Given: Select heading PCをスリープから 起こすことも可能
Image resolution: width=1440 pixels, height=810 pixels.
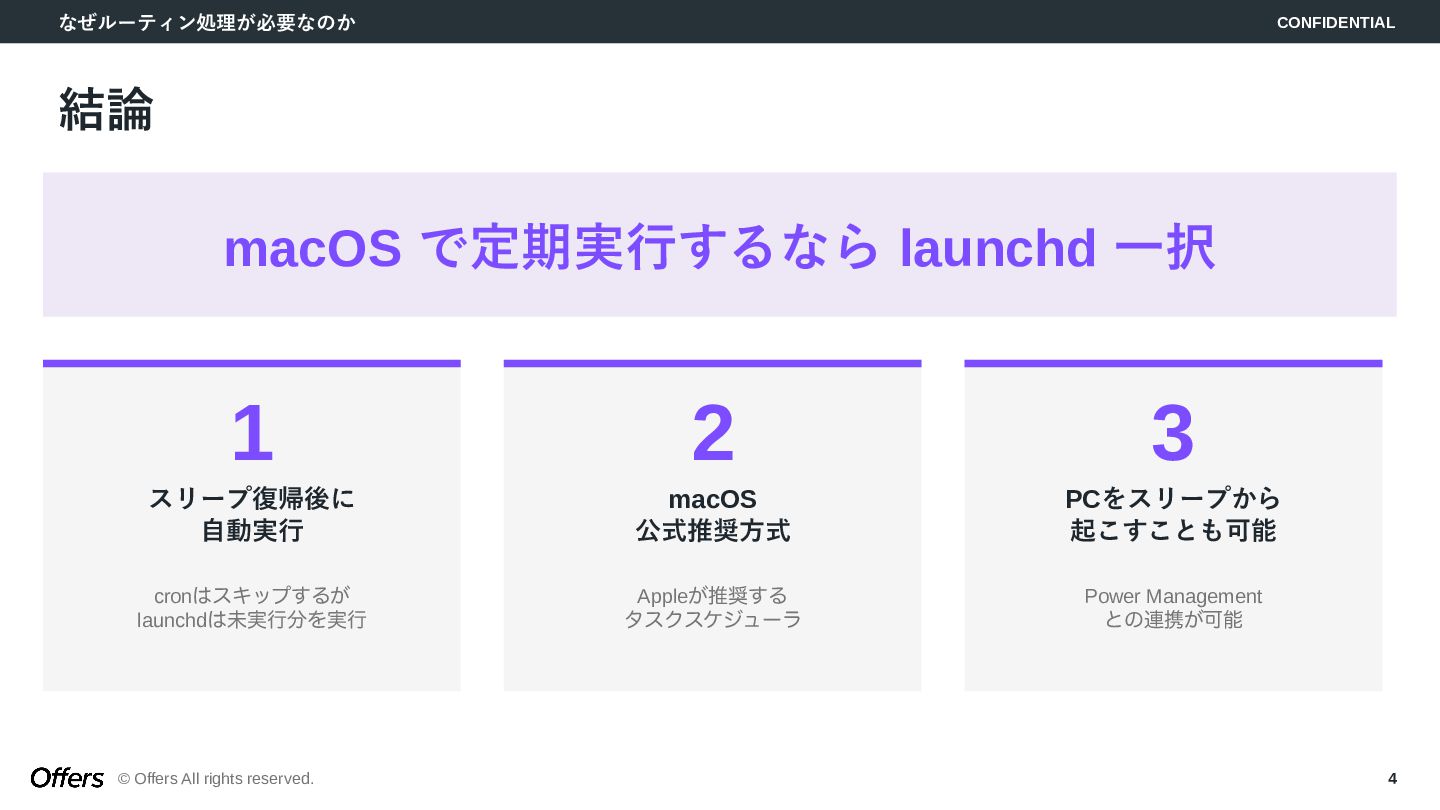Looking at the screenshot, I should point(1173,514).
